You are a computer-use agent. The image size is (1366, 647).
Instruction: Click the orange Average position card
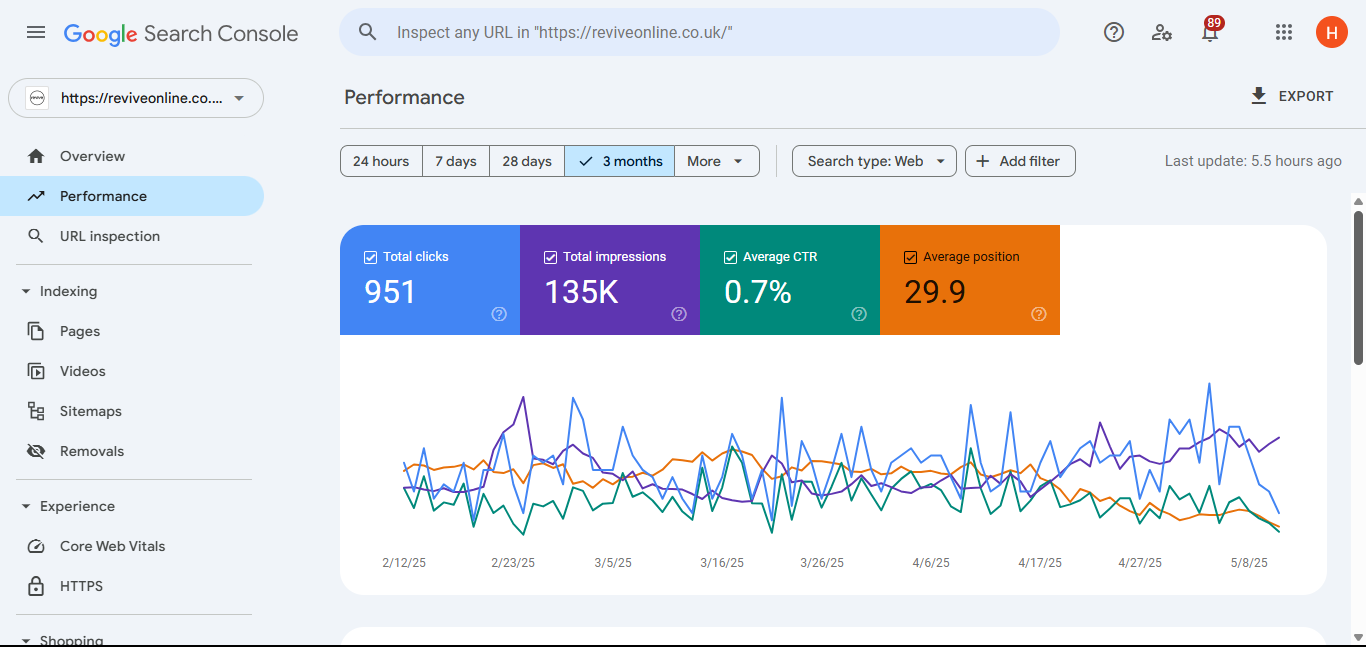970,280
